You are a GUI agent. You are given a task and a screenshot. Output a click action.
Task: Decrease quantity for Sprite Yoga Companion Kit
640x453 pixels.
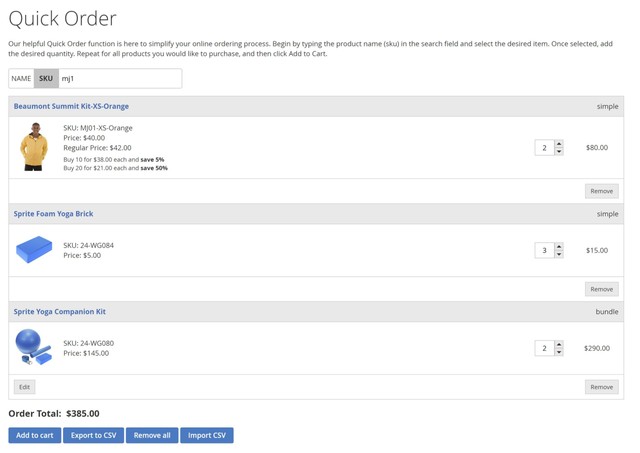[x=559, y=352]
